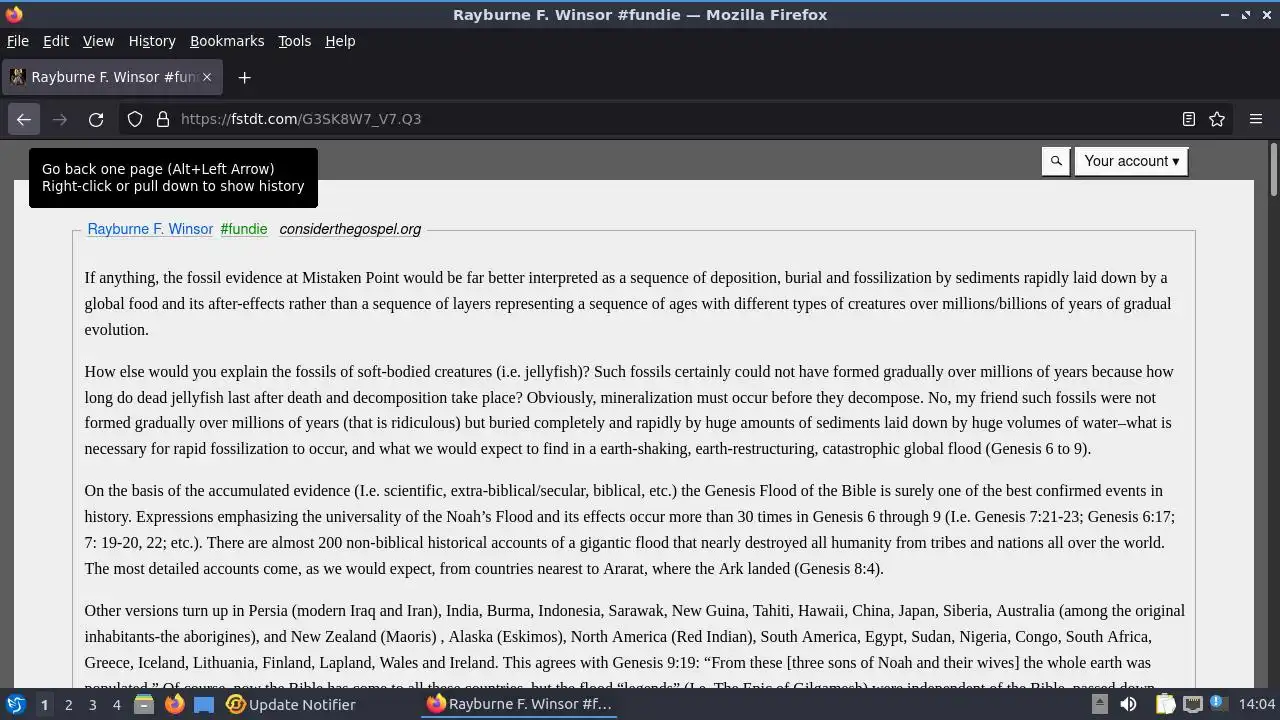This screenshot has height=720, width=1280.
Task: Show site security padlock info
Action: 163,119
